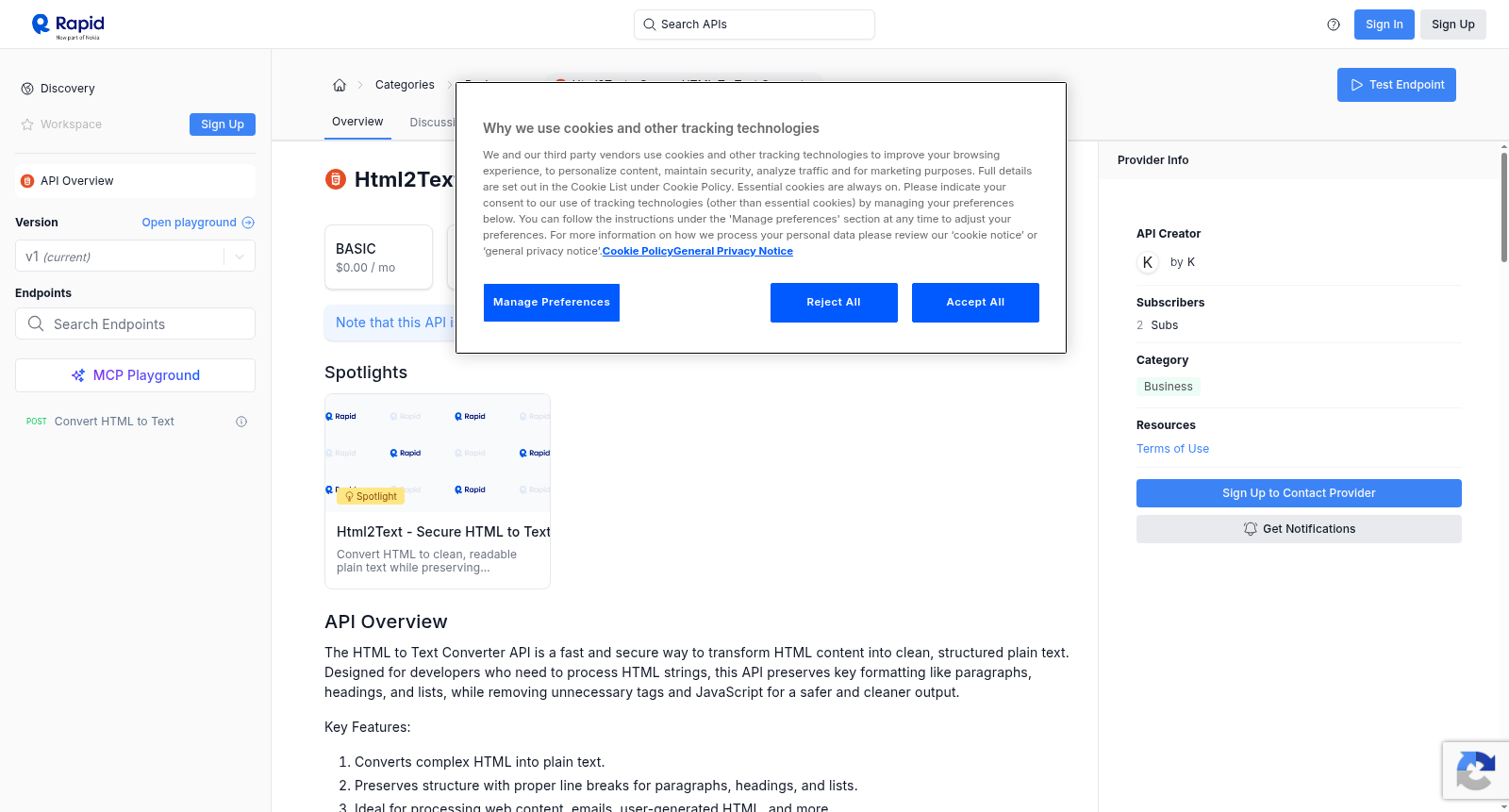The image size is (1509, 812).
Task: Click the header Sign Up button
Action: 1453,25
